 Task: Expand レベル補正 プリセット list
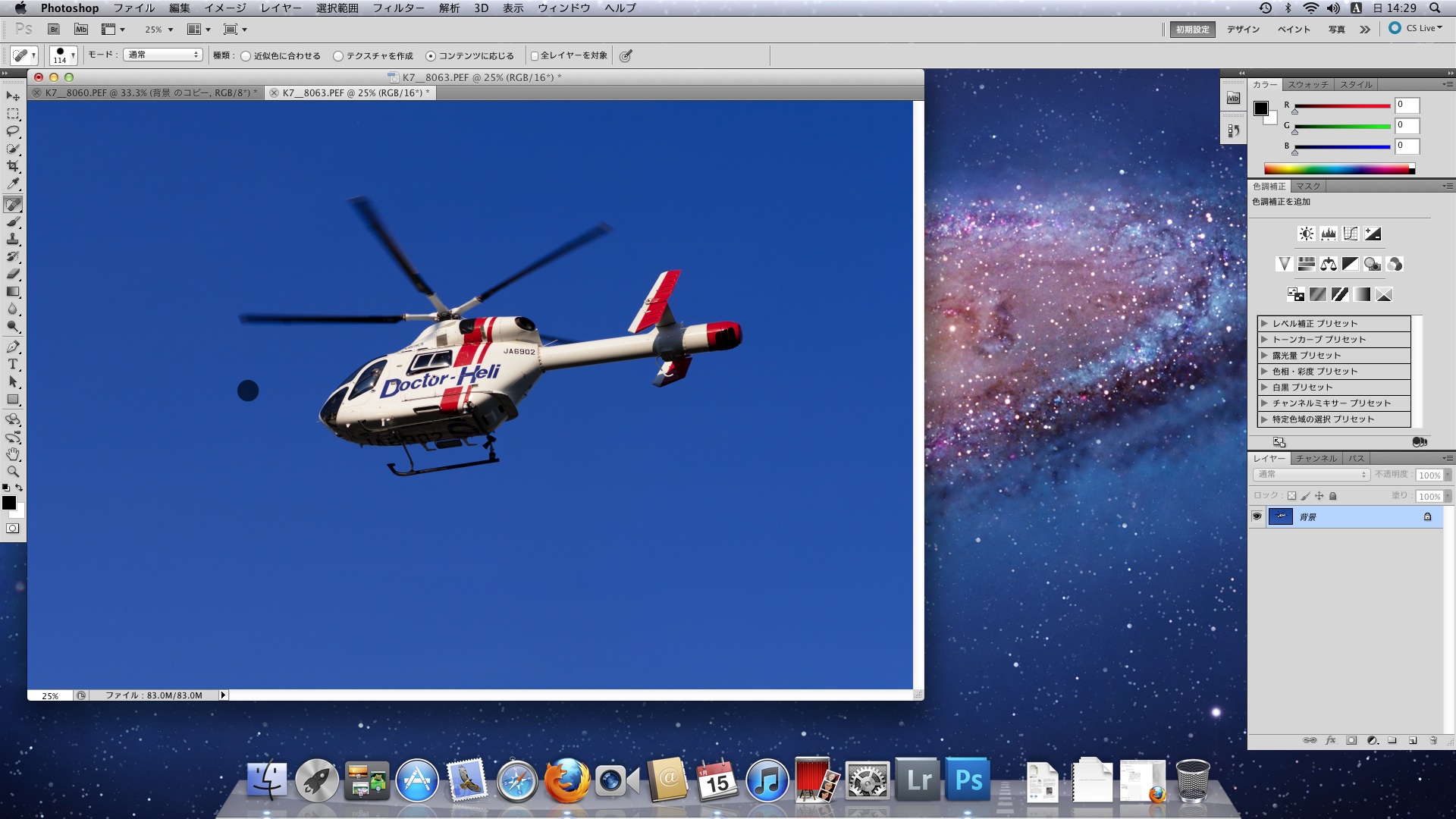tap(1264, 324)
